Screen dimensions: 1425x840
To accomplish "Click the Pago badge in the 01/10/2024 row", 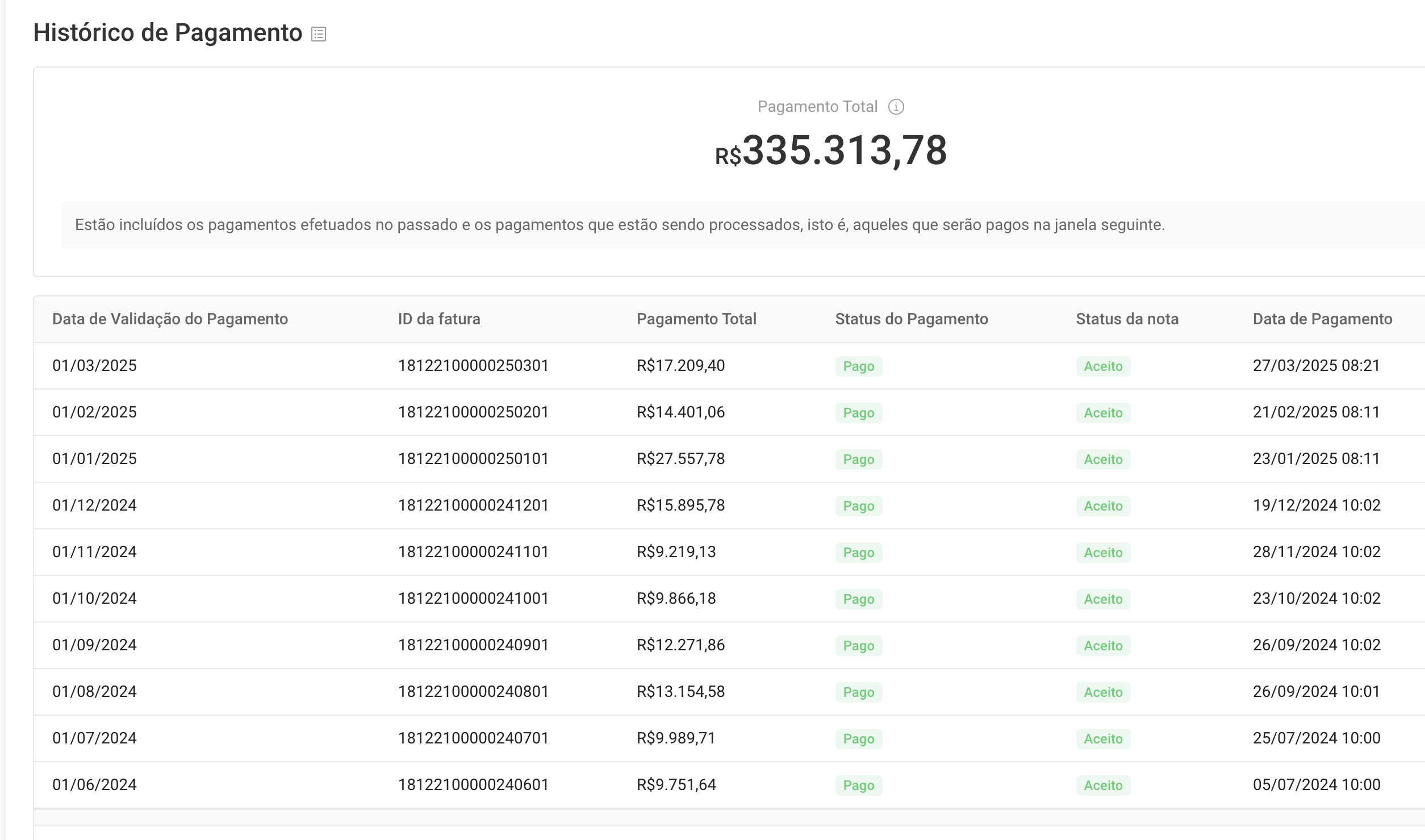I will (x=858, y=599).
